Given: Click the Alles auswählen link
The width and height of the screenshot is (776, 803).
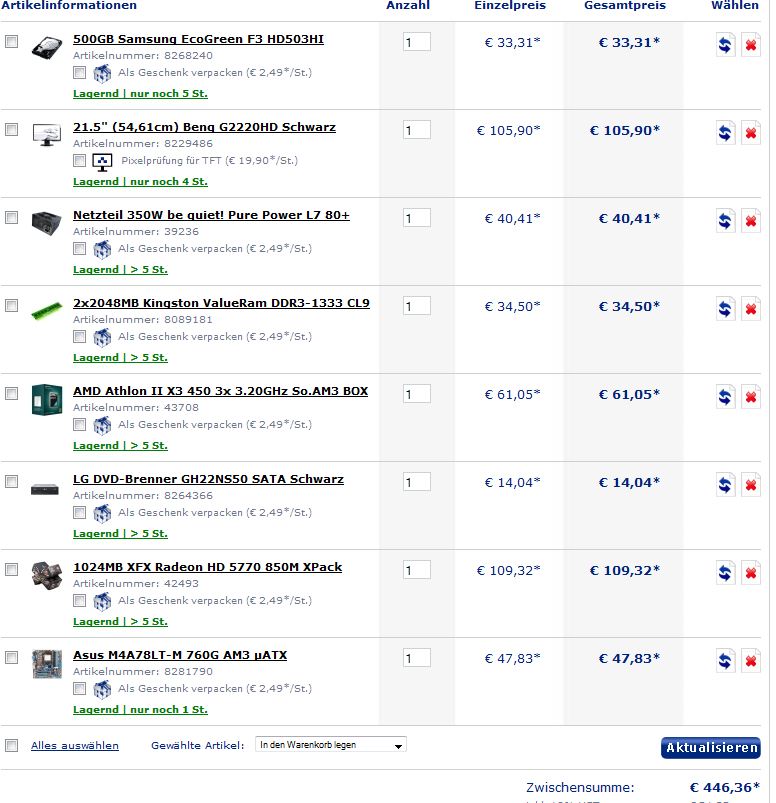Looking at the screenshot, I should pyautogui.click(x=75, y=746).
